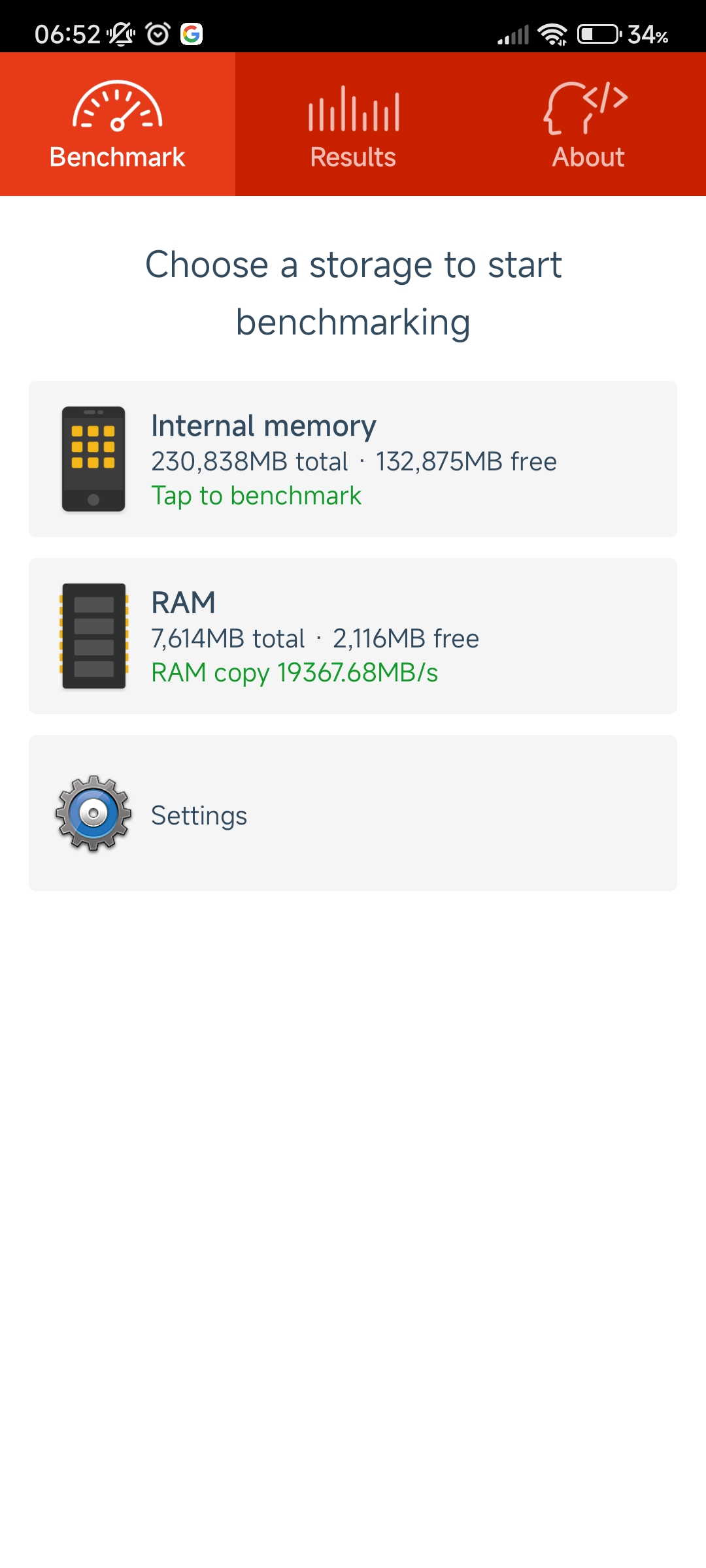Tap the cellular signal strength icon
The width and height of the screenshot is (706, 1568).
[513, 35]
